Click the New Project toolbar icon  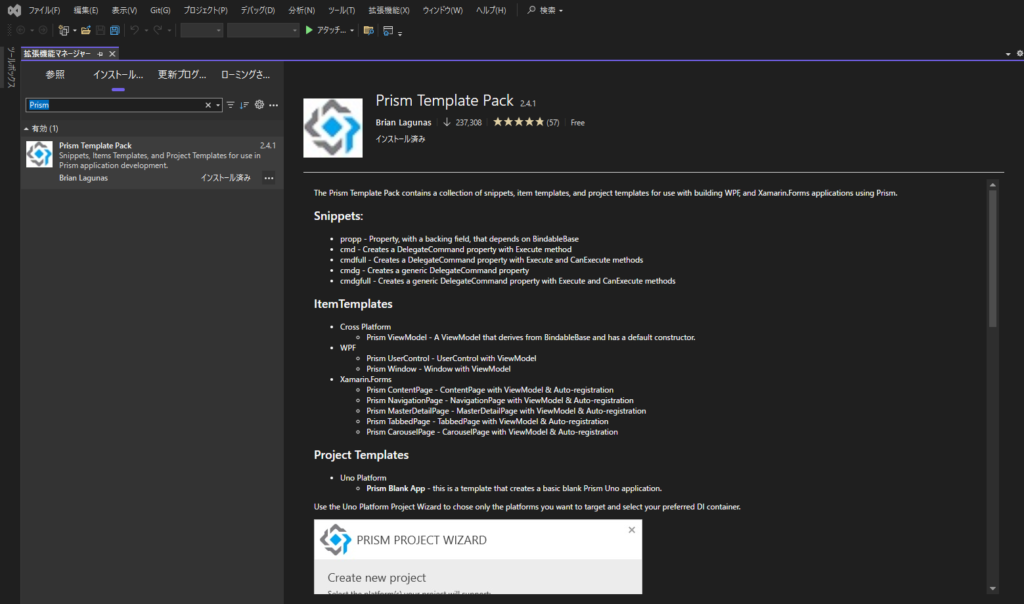(x=63, y=30)
